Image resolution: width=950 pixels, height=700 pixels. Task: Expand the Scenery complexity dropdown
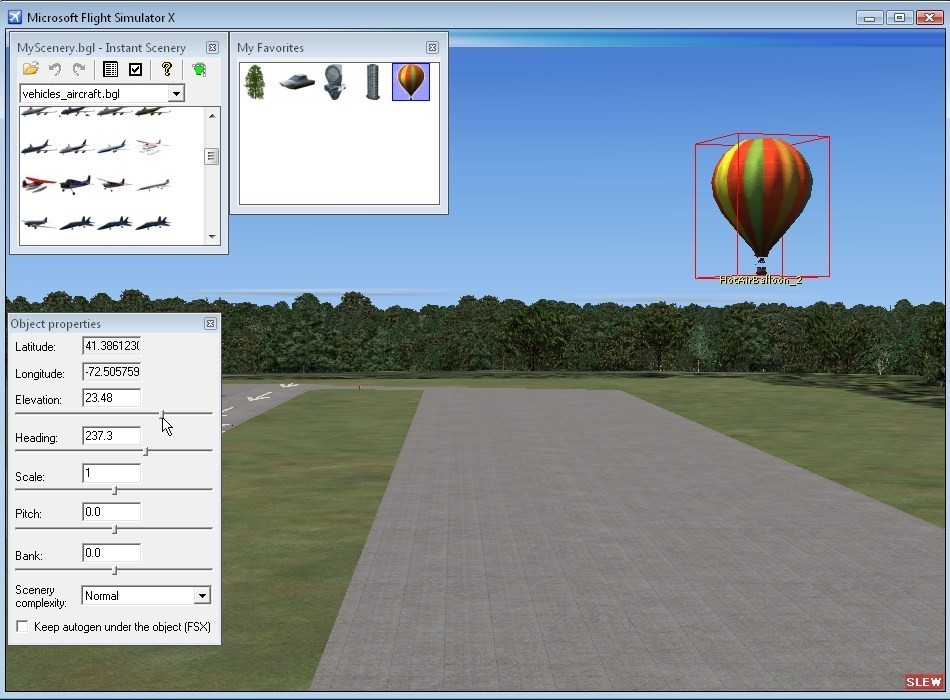[x=202, y=596]
